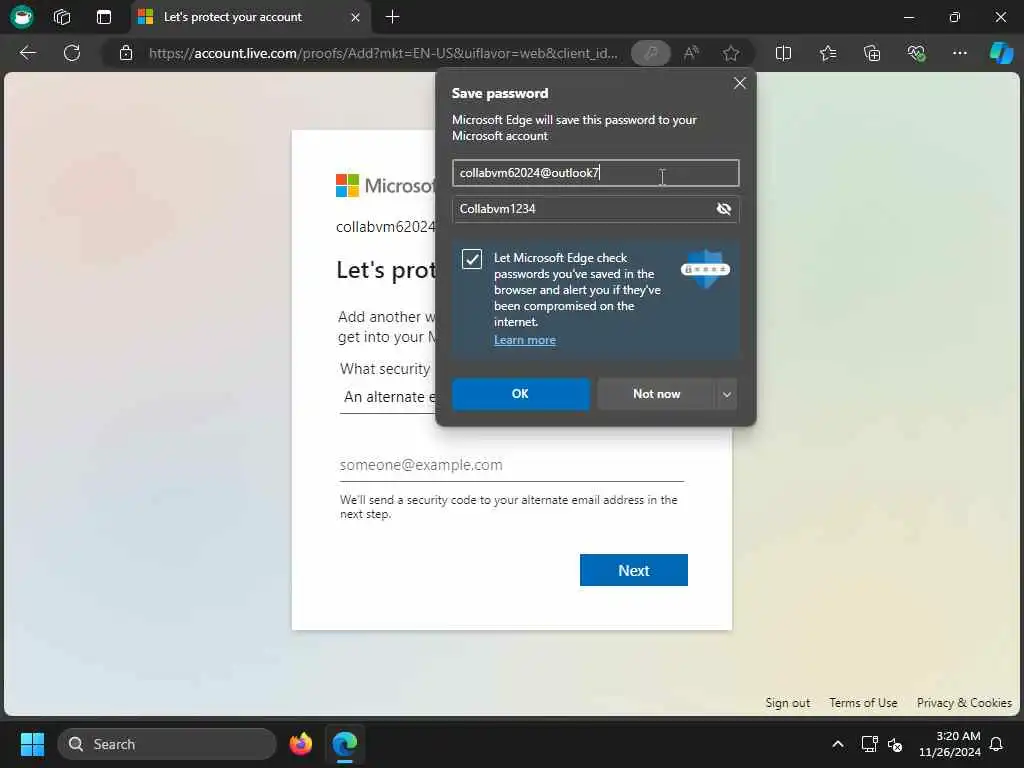
Task: Close the Save password popup
Action: point(739,83)
